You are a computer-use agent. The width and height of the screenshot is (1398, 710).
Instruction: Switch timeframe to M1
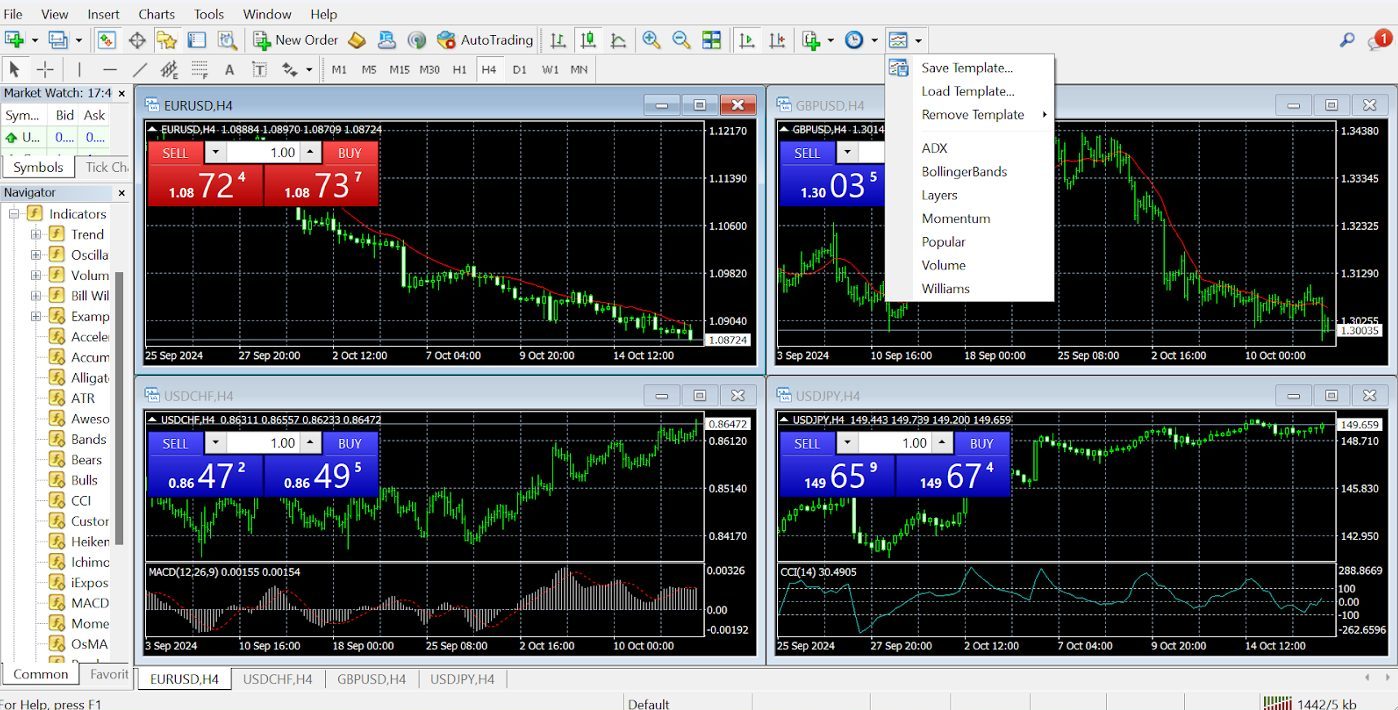tap(339, 69)
